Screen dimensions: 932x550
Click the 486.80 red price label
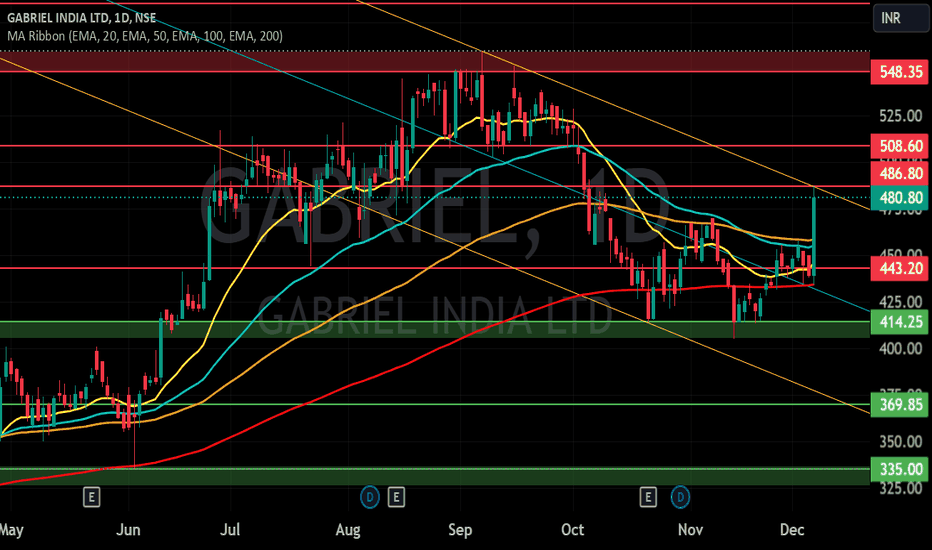[x=899, y=174]
